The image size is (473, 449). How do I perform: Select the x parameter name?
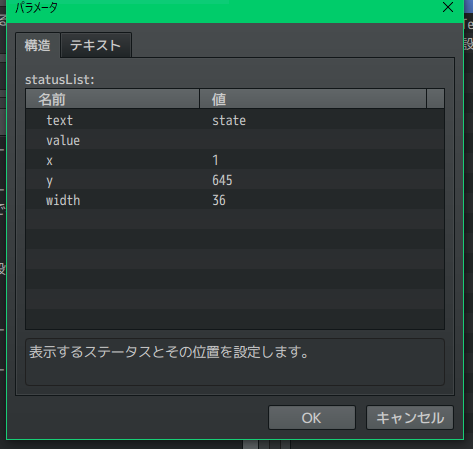[x=50, y=160]
